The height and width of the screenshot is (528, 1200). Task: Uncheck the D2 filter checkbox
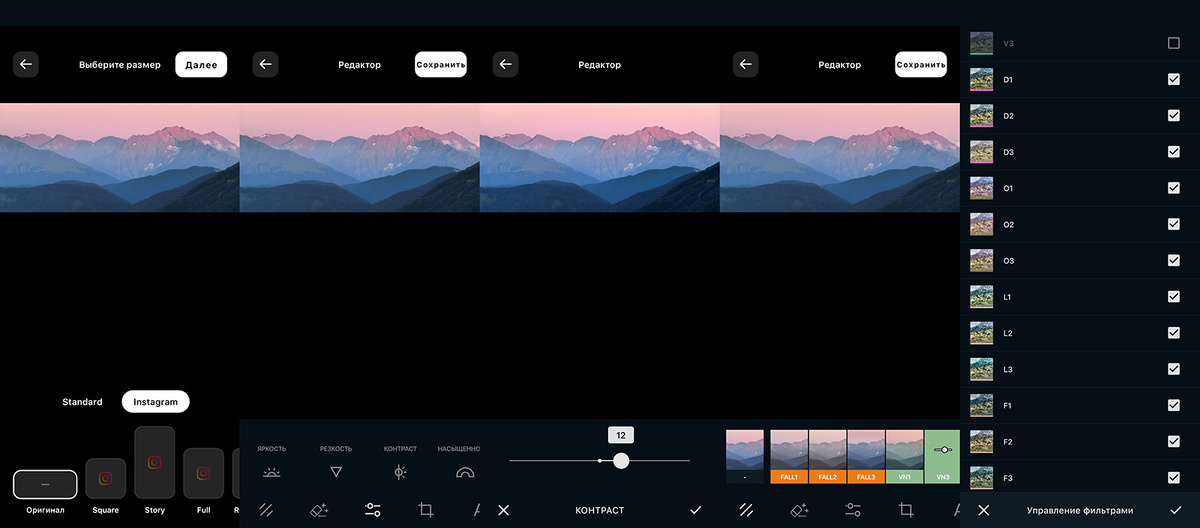pyautogui.click(x=1174, y=116)
